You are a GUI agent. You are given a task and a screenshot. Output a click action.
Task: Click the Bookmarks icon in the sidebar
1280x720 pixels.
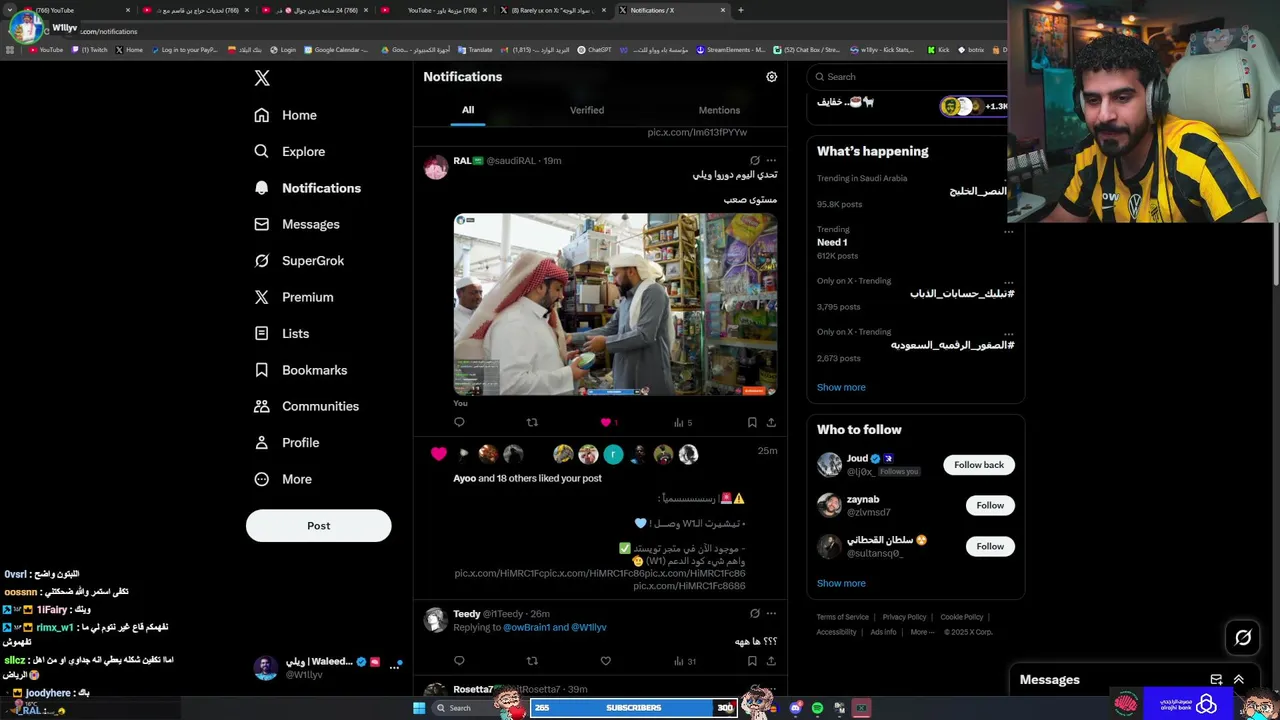(x=262, y=370)
